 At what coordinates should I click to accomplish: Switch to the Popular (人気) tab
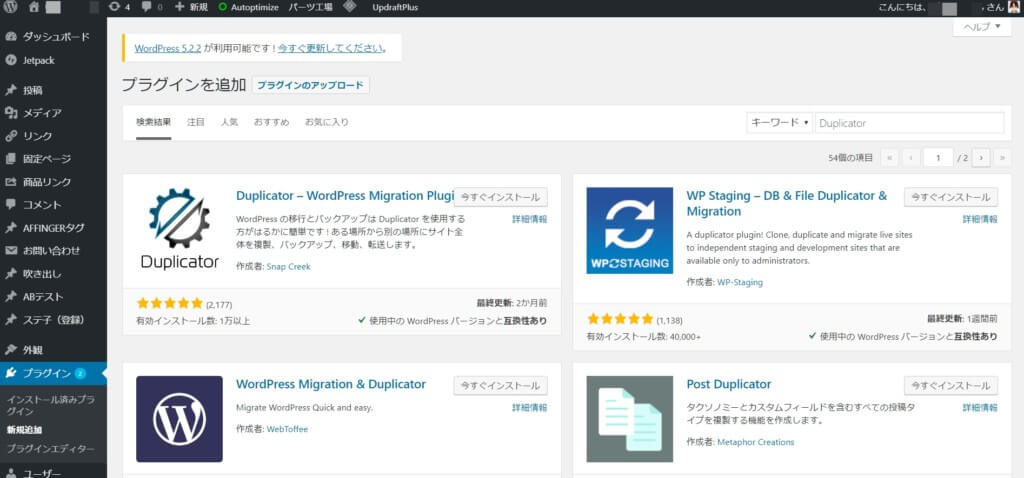(x=229, y=122)
